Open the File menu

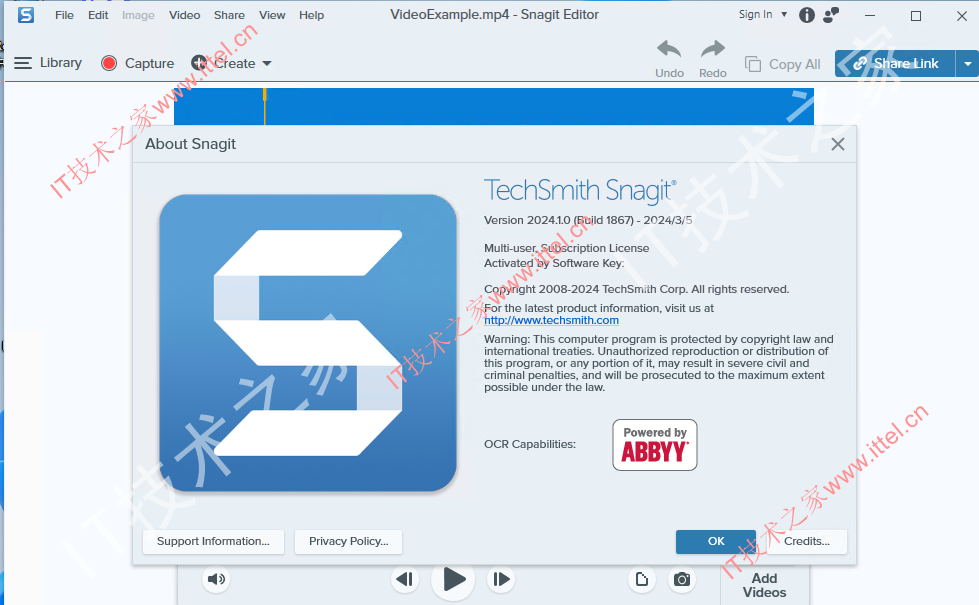click(64, 15)
